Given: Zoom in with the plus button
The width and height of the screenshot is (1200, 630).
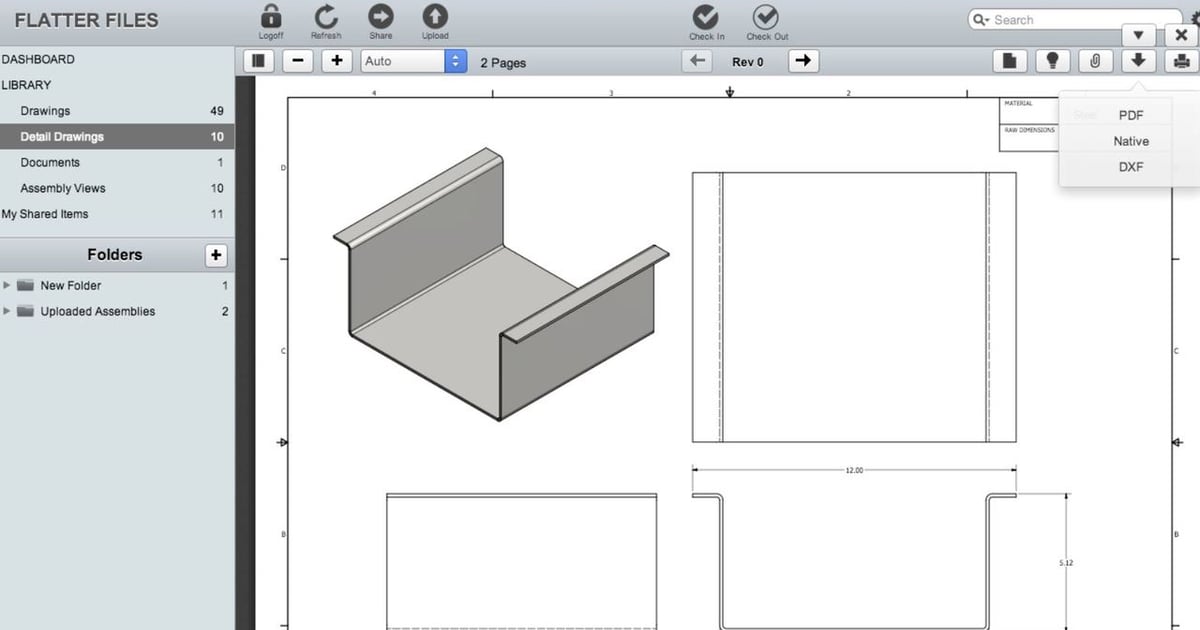Looking at the screenshot, I should click(337, 61).
